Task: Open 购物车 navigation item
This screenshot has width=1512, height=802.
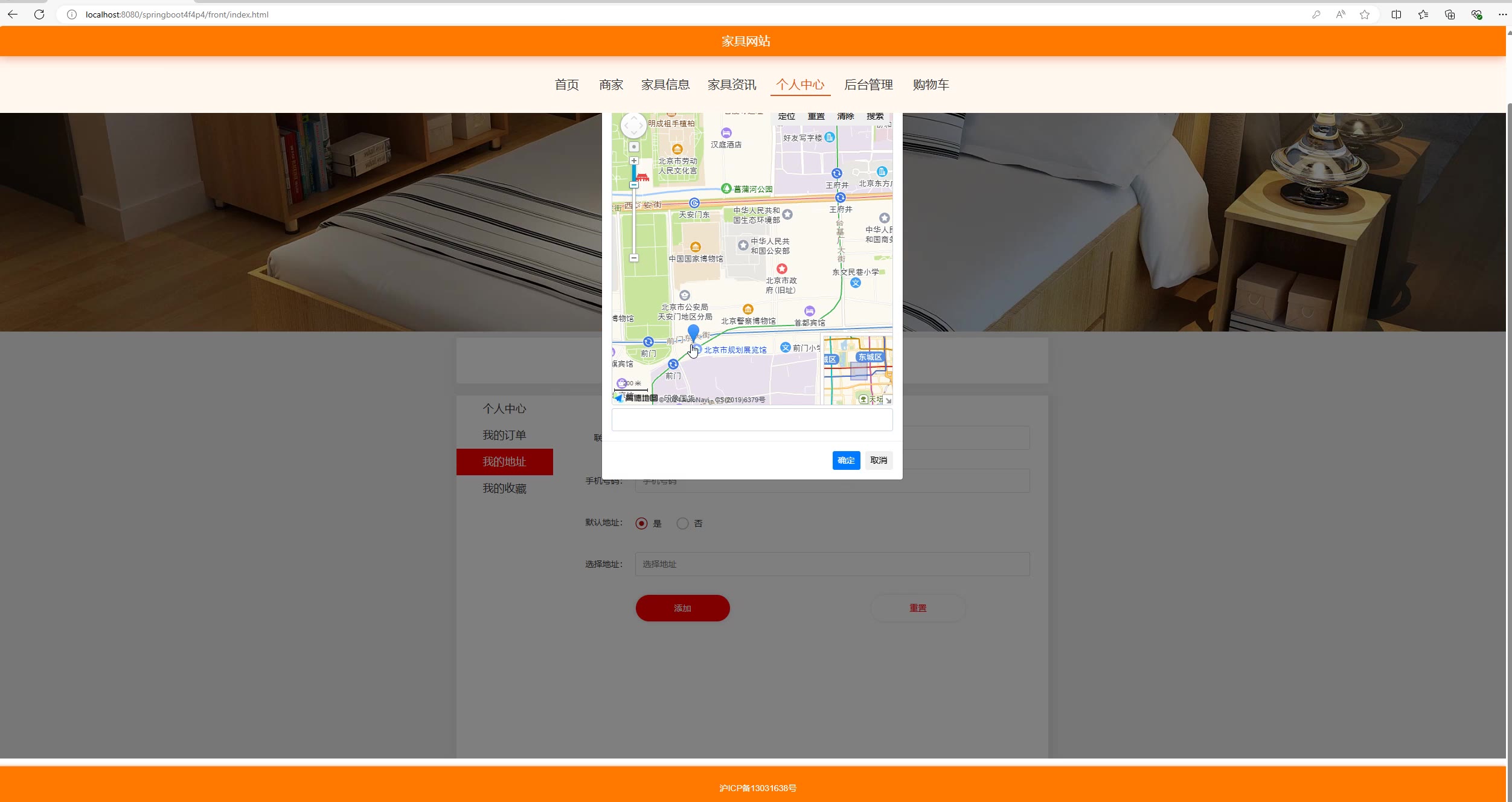Action: pos(931,85)
